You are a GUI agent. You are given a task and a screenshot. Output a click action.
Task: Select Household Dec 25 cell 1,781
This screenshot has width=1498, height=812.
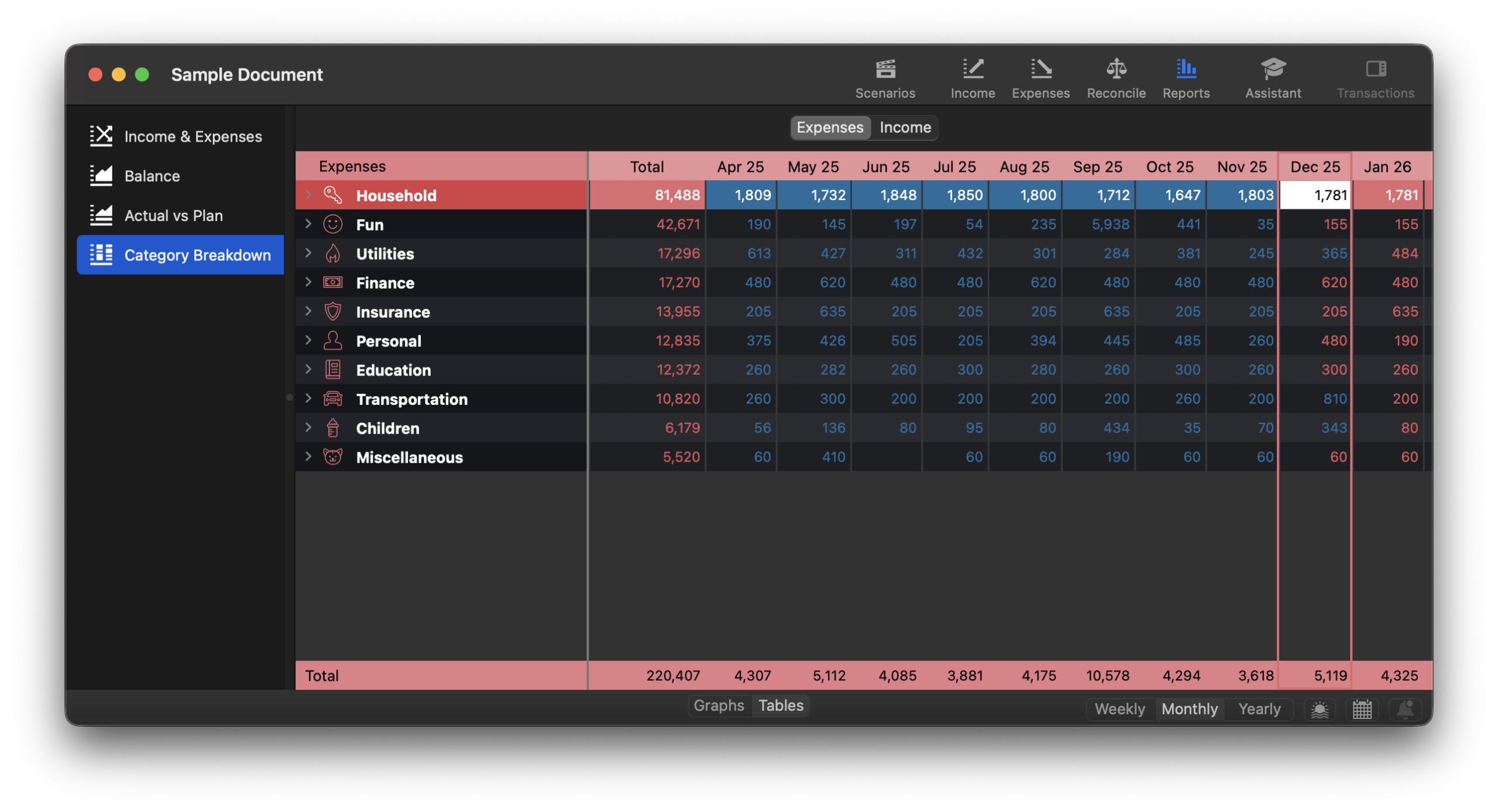pos(1314,195)
